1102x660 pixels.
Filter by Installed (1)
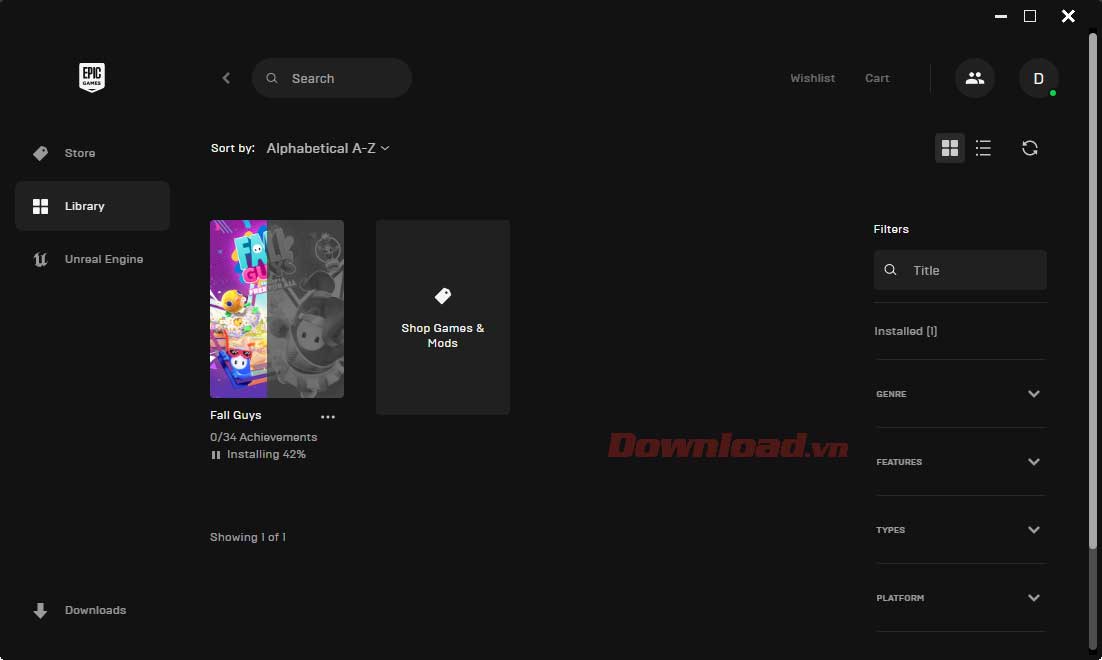[906, 331]
